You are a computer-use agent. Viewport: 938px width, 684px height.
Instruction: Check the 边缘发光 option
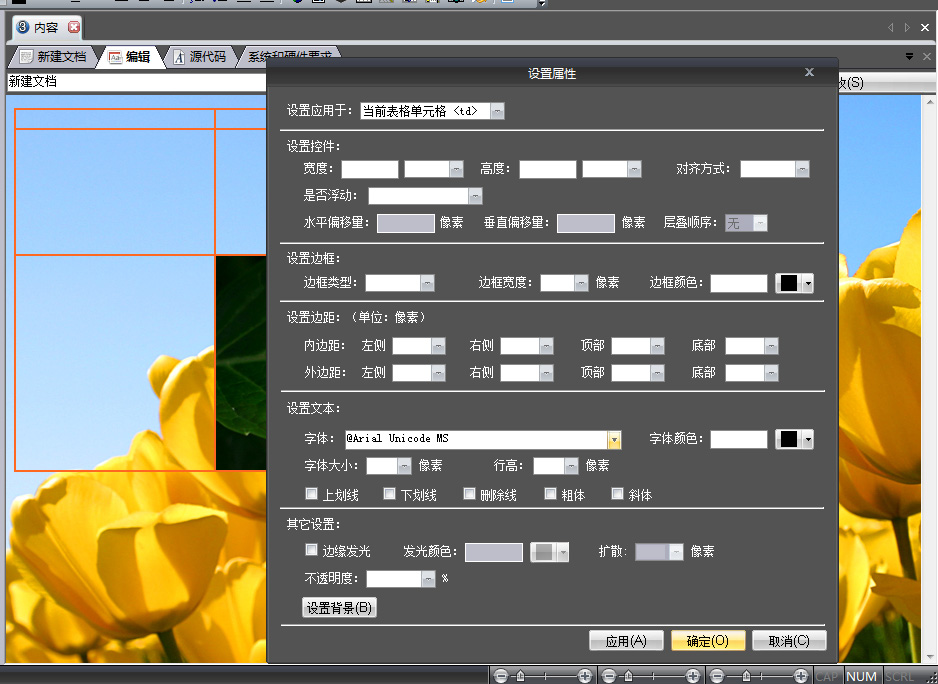311,550
